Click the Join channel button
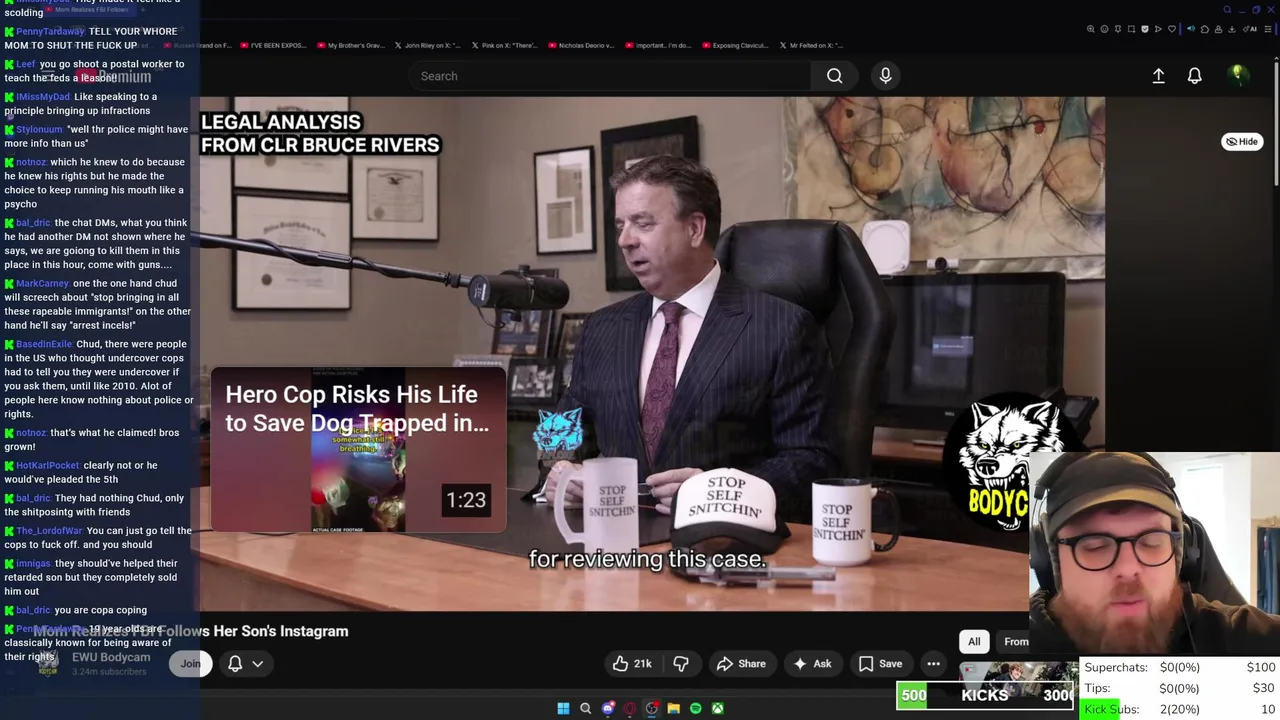 189,664
